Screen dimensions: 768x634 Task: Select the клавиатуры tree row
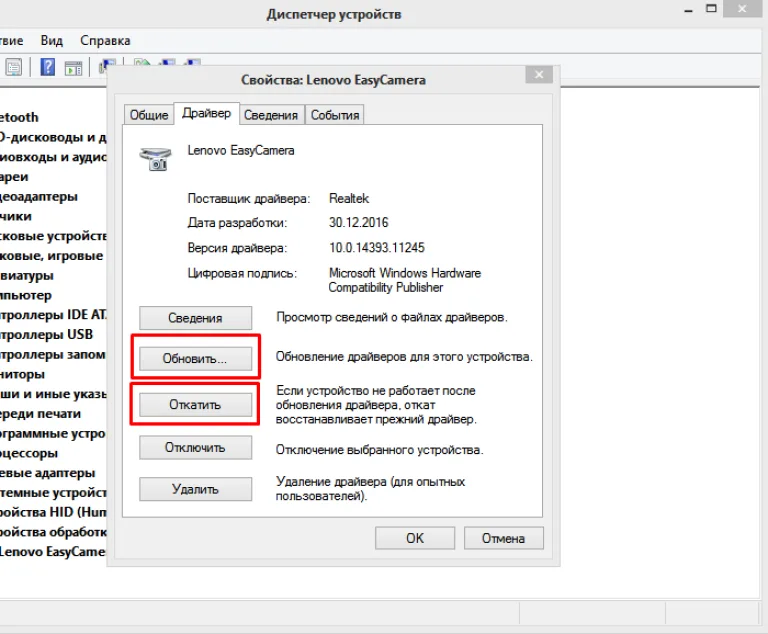[x=26, y=275]
